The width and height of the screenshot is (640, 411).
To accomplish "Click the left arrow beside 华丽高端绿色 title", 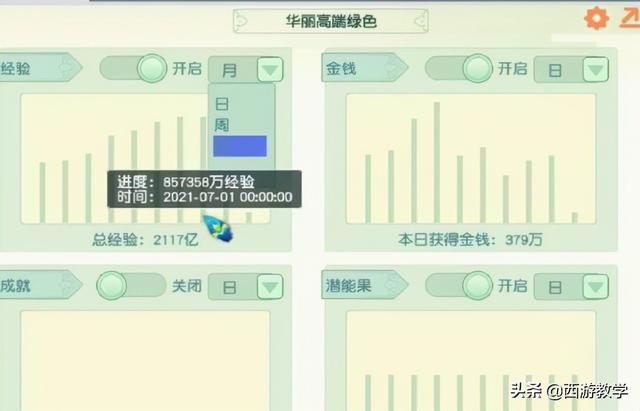I will tap(241, 20).
